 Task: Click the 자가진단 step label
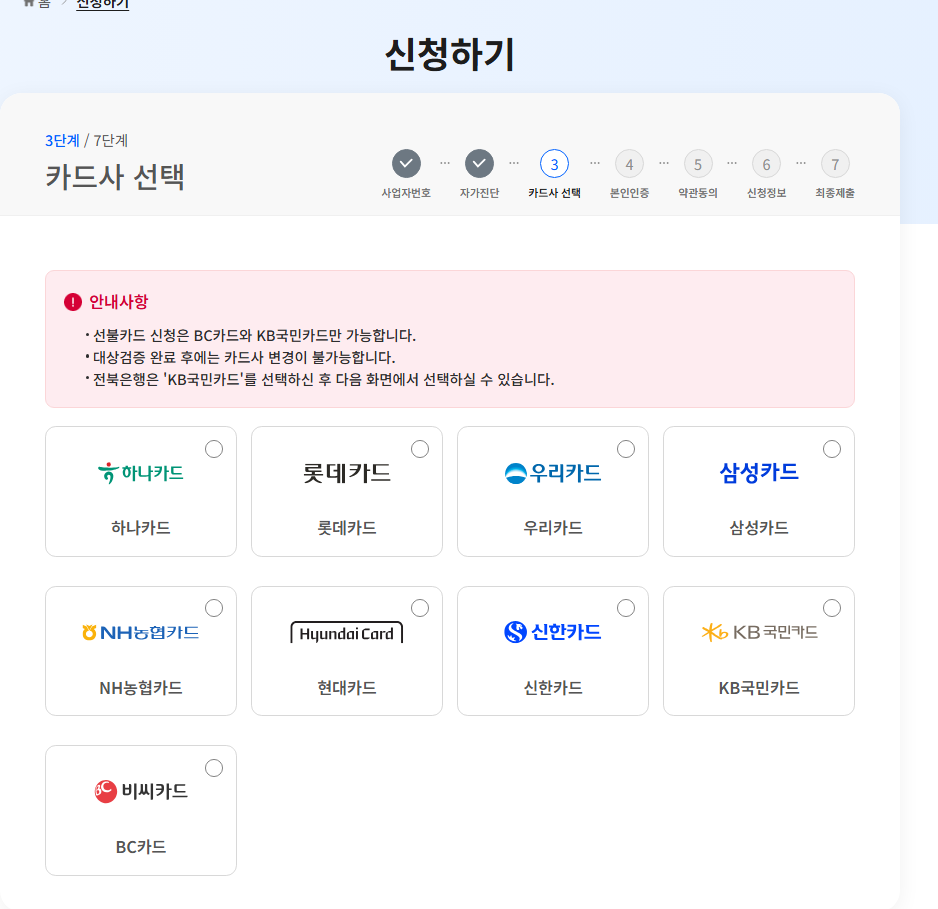pos(479,193)
